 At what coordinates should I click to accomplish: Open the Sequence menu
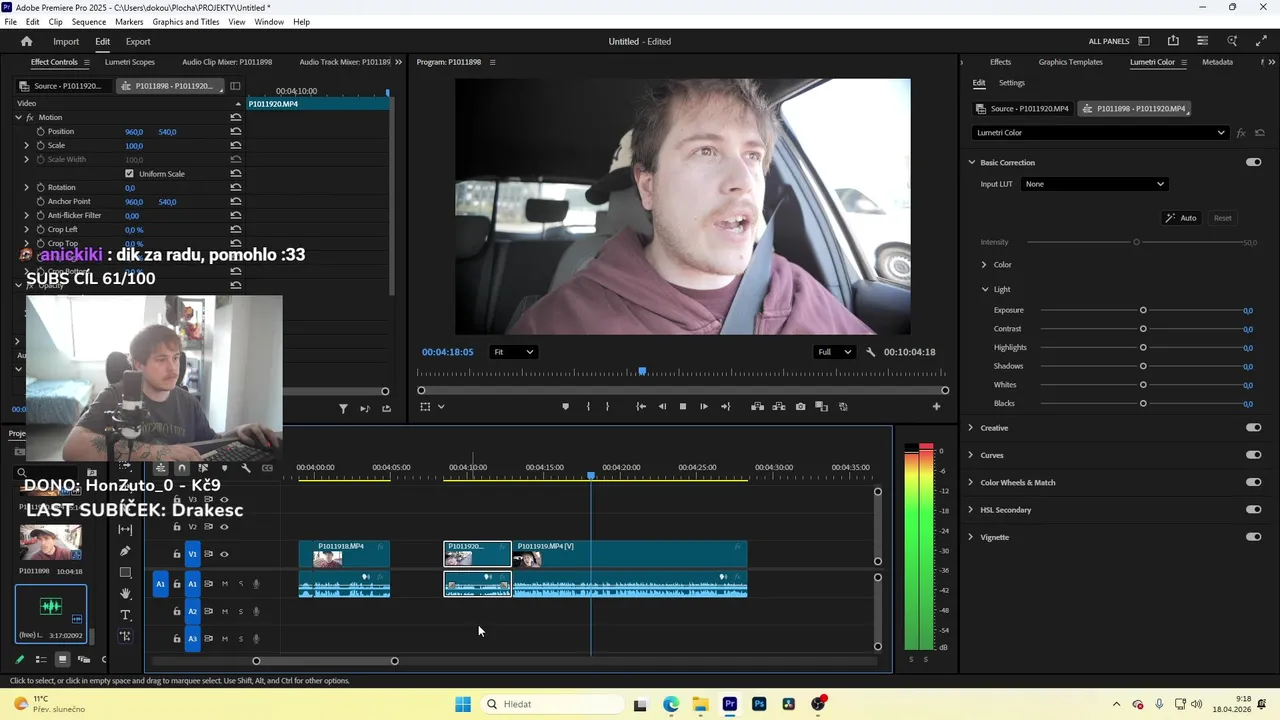tap(89, 22)
